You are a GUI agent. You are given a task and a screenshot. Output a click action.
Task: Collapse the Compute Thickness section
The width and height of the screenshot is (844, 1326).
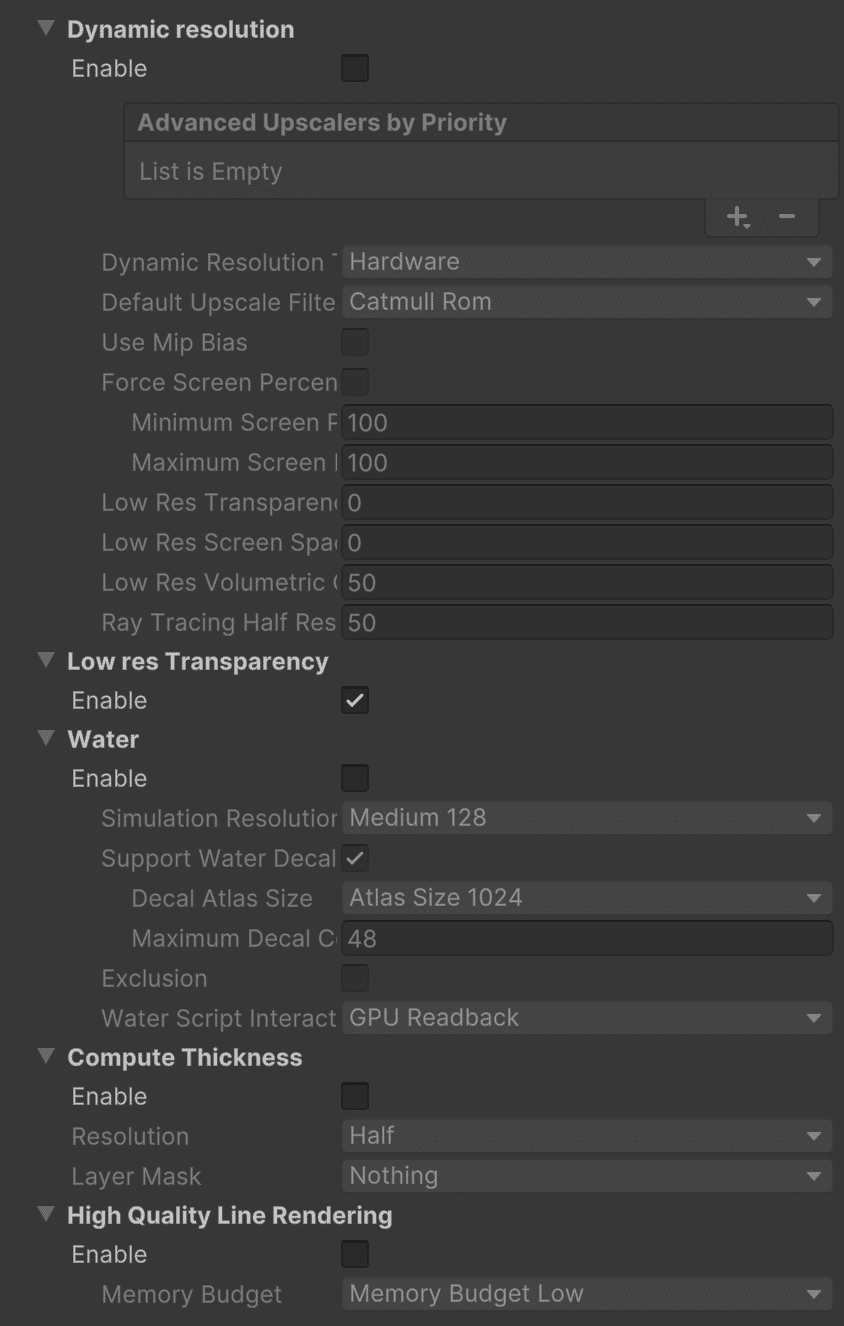click(46, 1056)
